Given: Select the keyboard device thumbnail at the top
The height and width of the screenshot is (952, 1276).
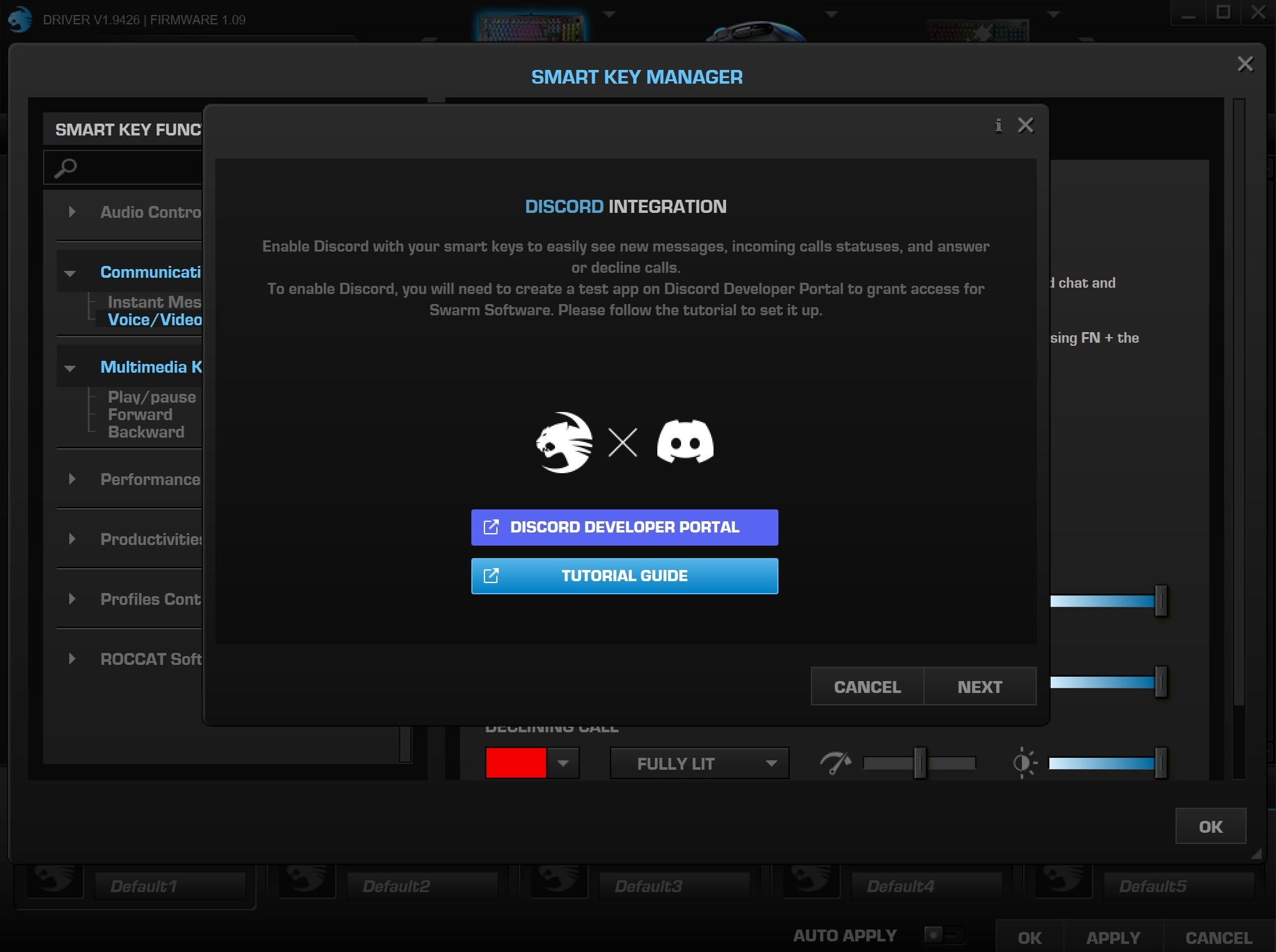Looking at the screenshot, I should [531, 26].
